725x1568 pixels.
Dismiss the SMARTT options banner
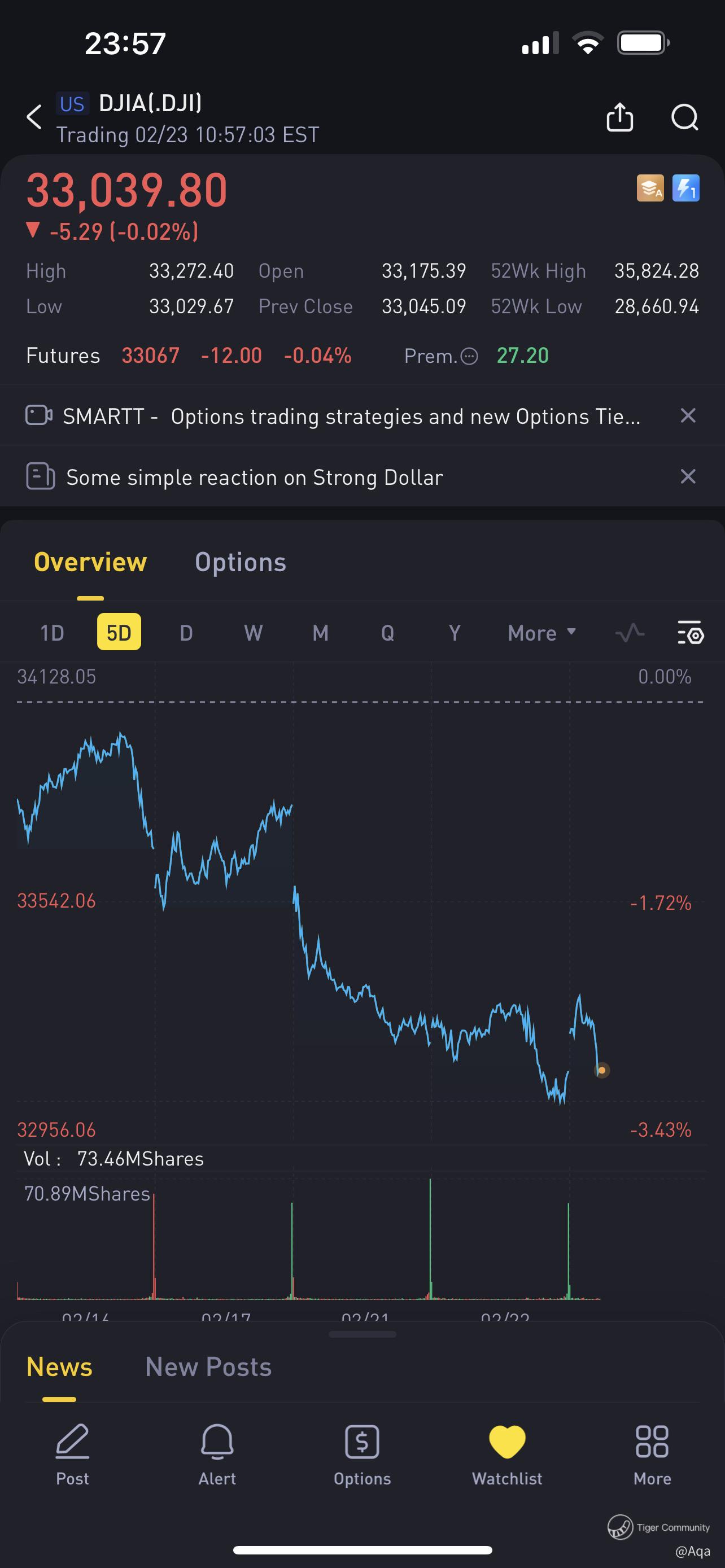pyautogui.click(x=688, y=416)
